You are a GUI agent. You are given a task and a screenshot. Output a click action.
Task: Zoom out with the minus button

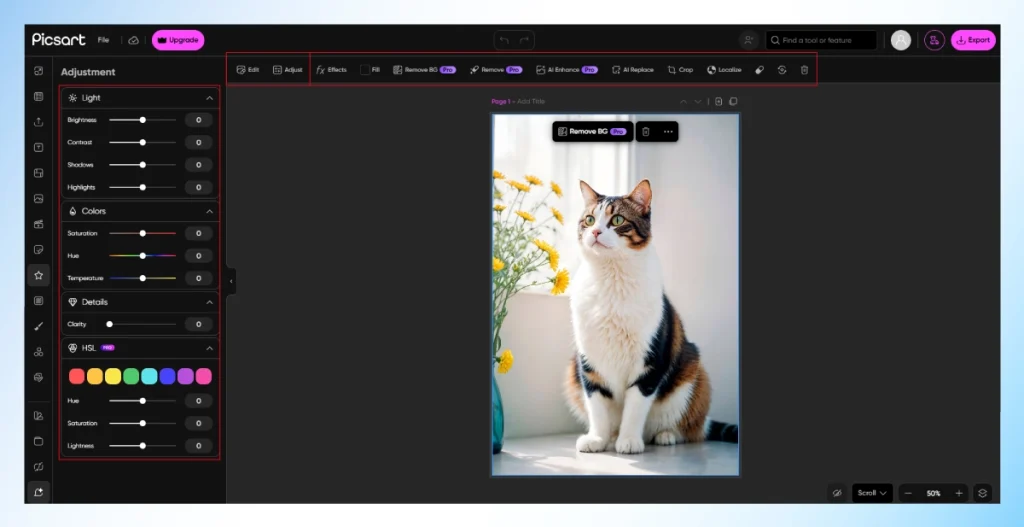point(908,494)
